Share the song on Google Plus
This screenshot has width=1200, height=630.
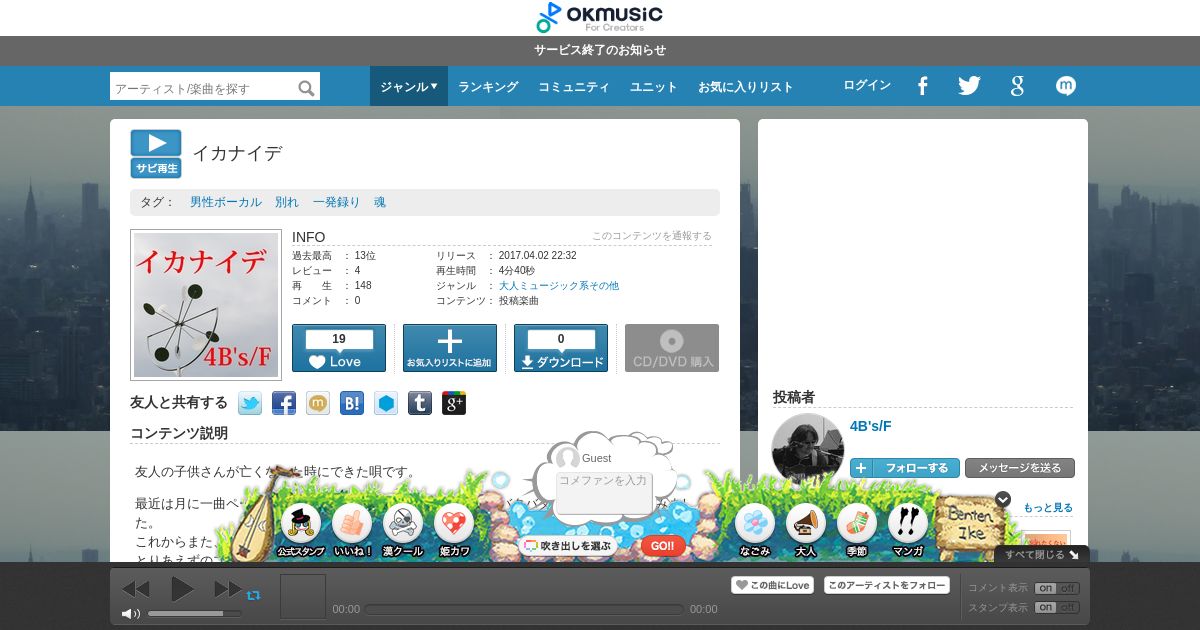[454, 403]
